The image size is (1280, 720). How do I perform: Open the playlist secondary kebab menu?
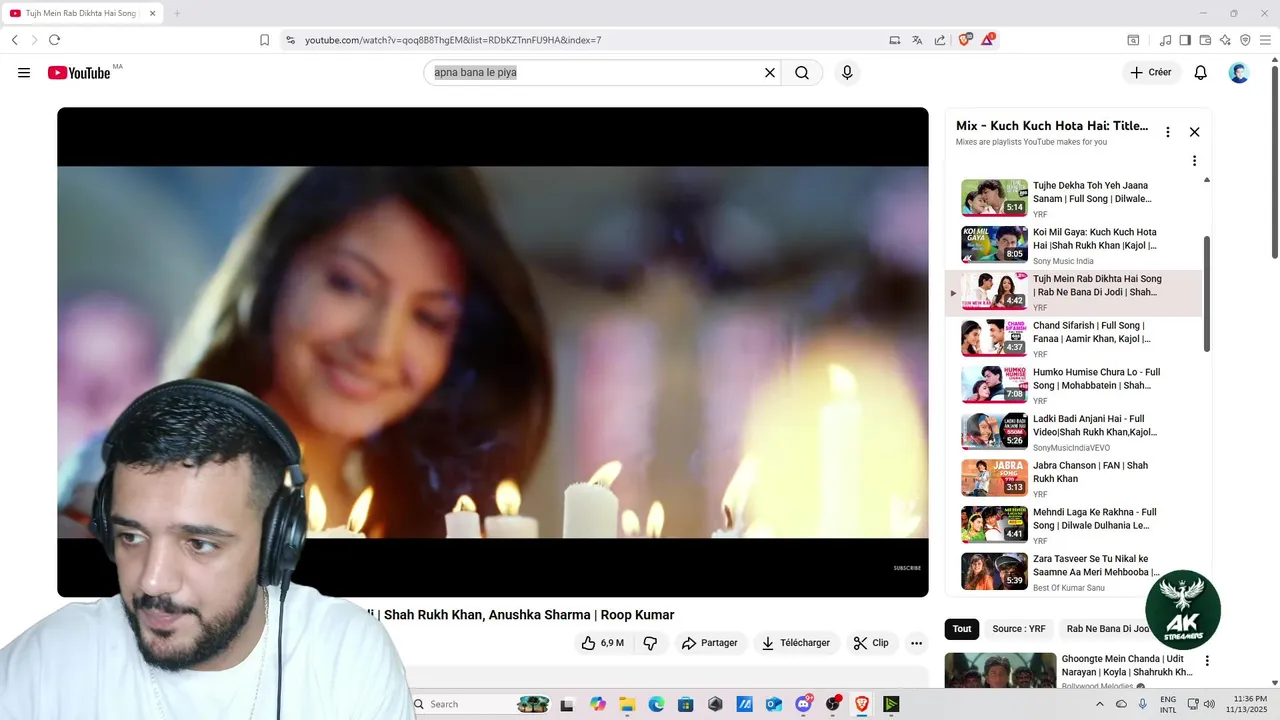click(x=1194, y=161)
